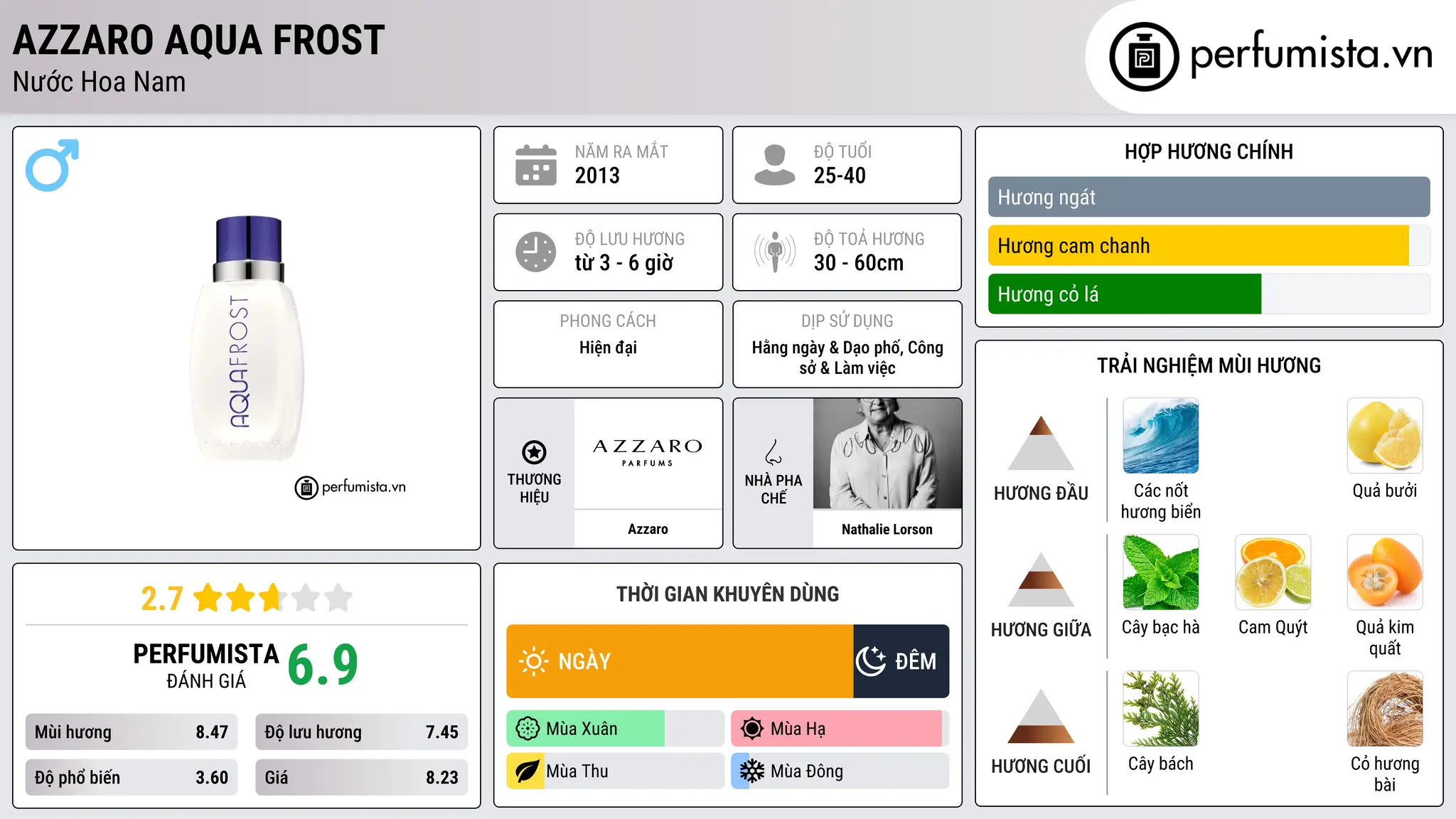Image resolution: width=1456 pixels, height=819 pixels.
Task: Select the vetiver note image
Action: [x=1385, y=709]
